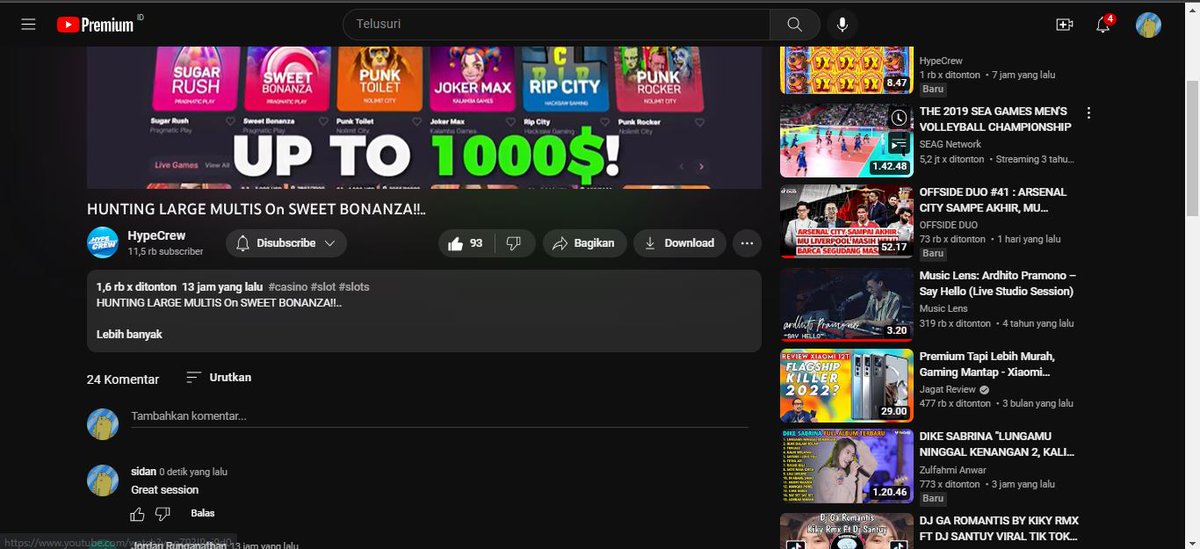Click in the Tambahkan komentar field

(x=439, y=416)
